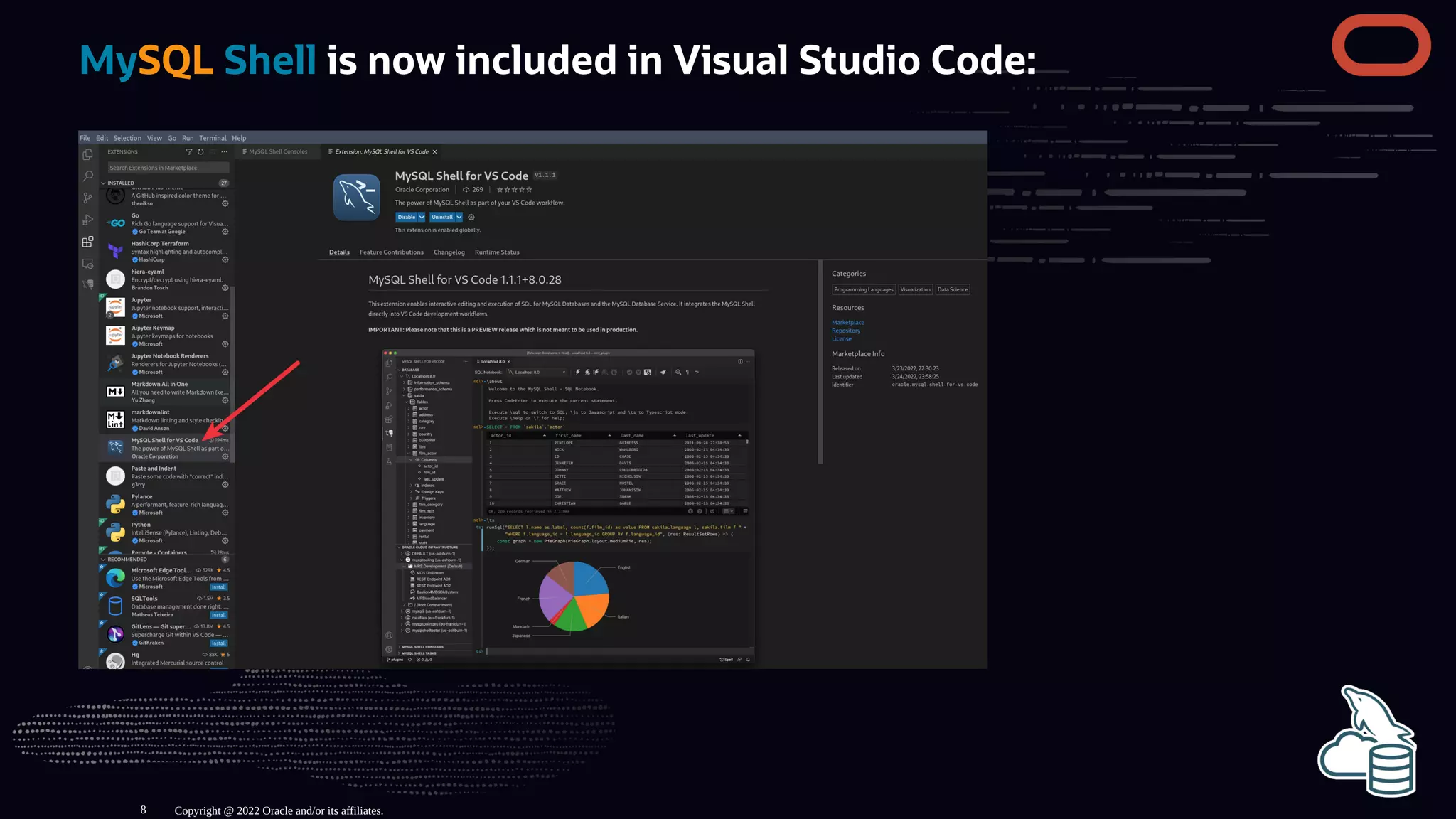Viewport: 1456px width, 819px height.
Task: Click the Oracle Corporation publisher link
Action: pyautogui.click(x=422, y=190)
